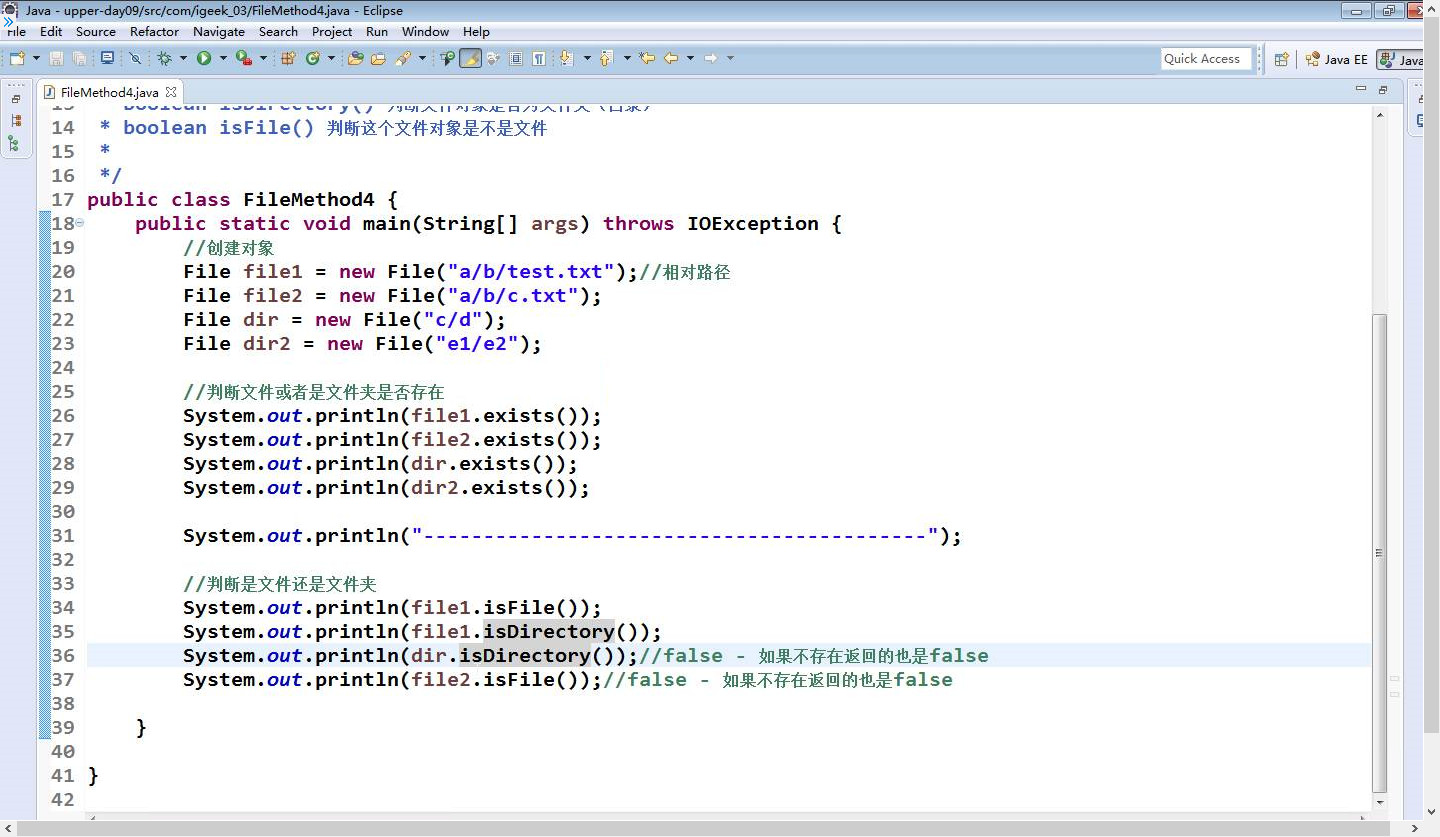Screen dimensions: 1440x837
Task: Click the Open Type icon
Action: click(355, 58)
